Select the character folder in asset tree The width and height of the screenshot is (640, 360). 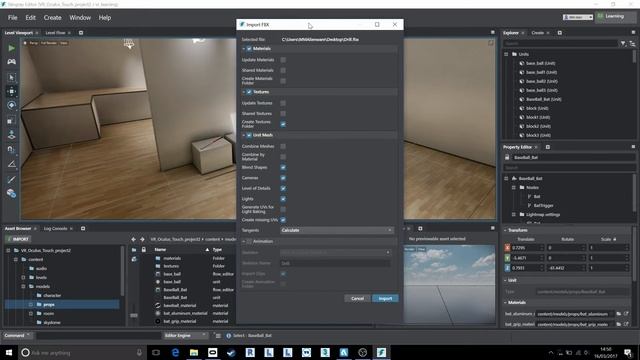(52, 296)
